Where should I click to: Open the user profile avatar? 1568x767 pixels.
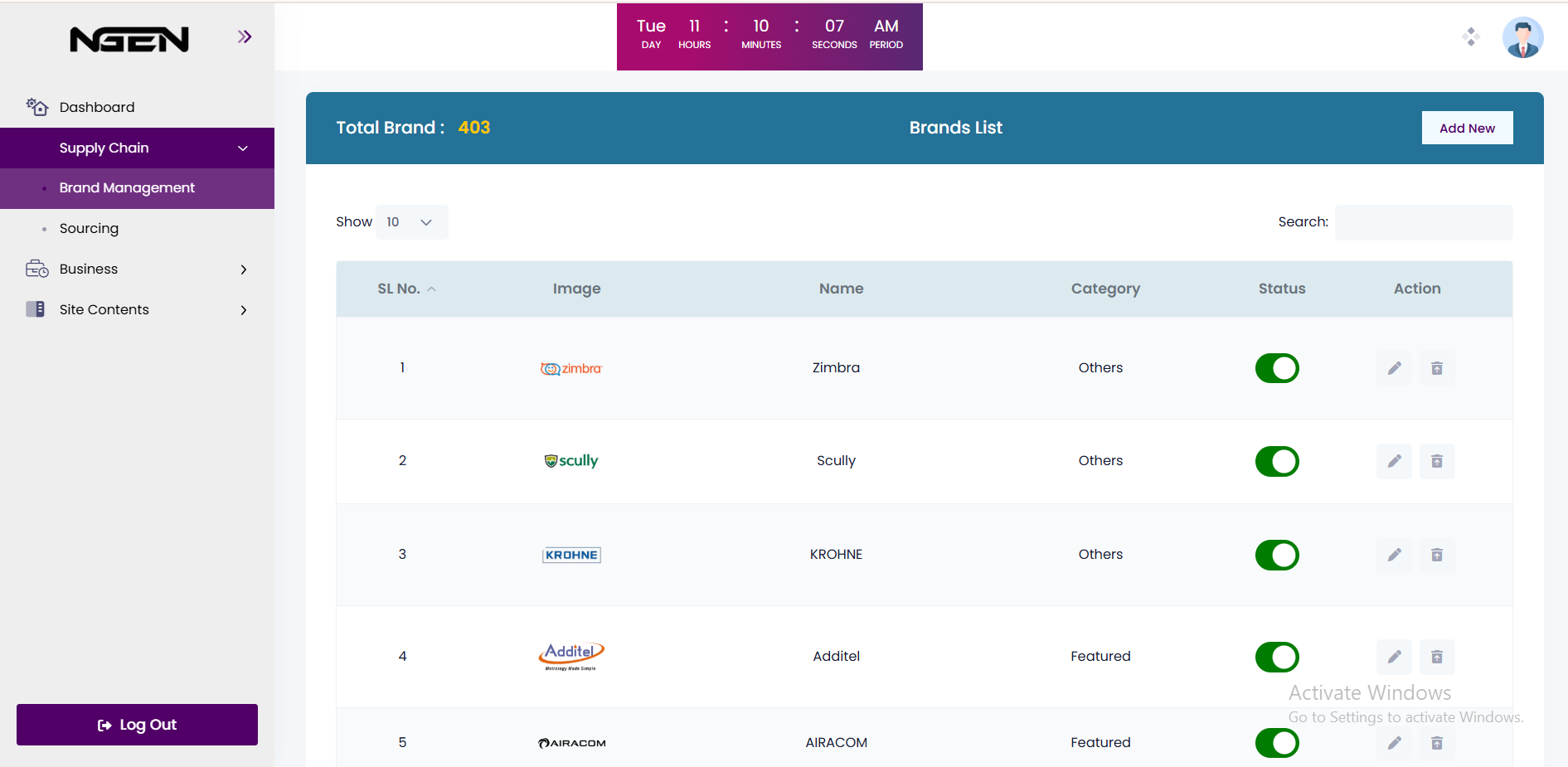1522,37
